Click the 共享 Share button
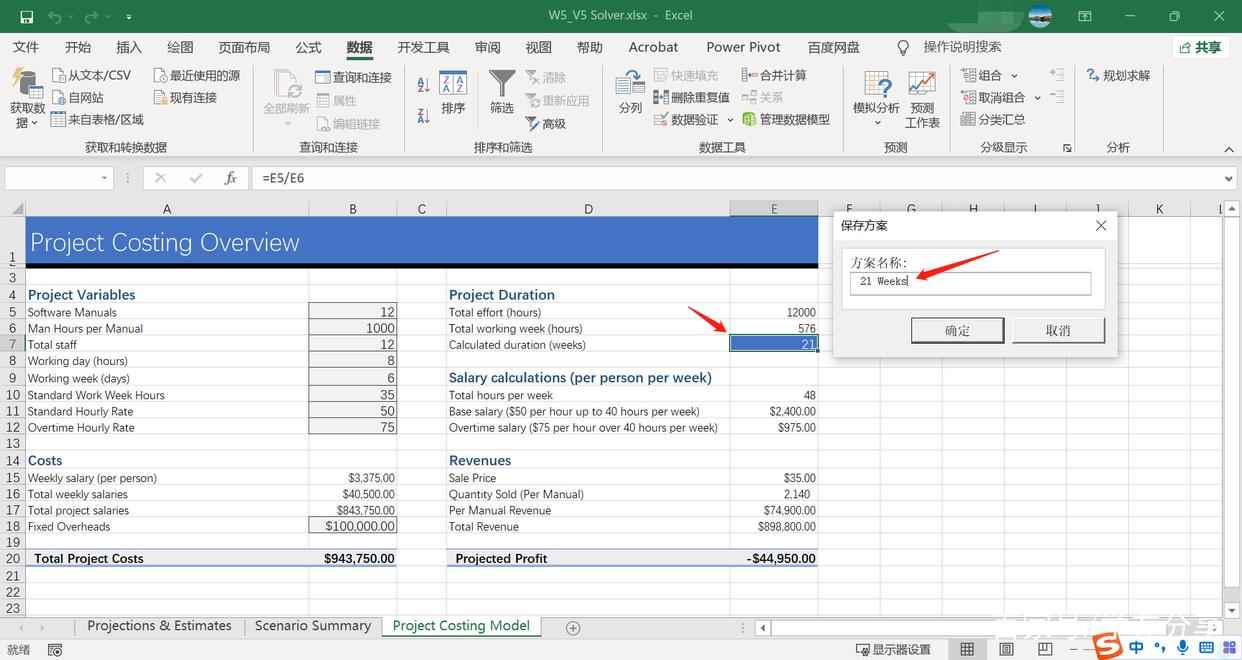This screenshot has height=660, width=1242. pyautogui.click(x=1200, y=47)
